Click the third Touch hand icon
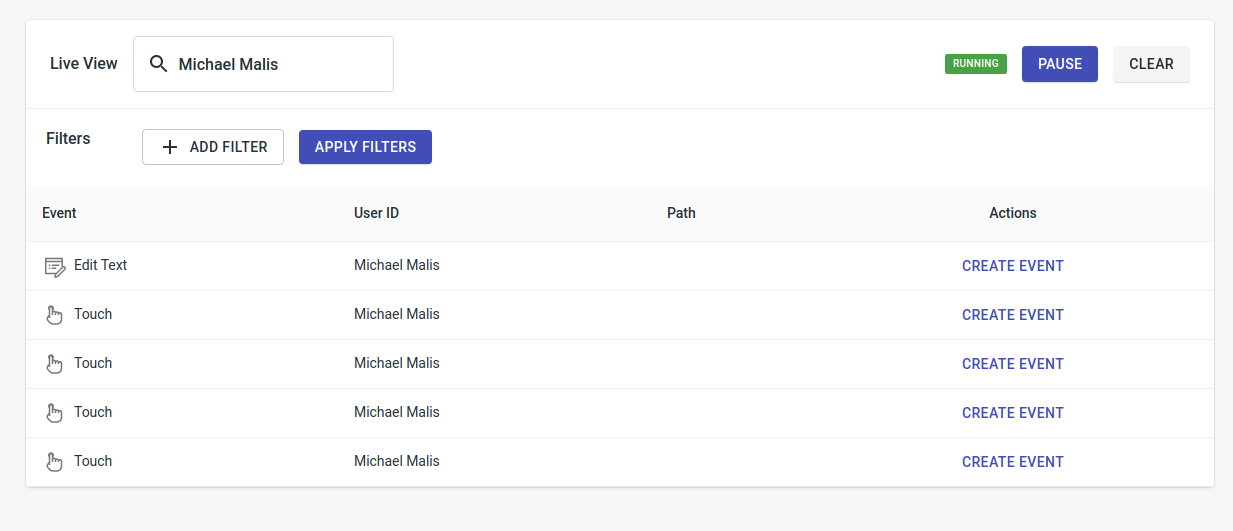1233x531 pixels. click(x=55, y=413)
